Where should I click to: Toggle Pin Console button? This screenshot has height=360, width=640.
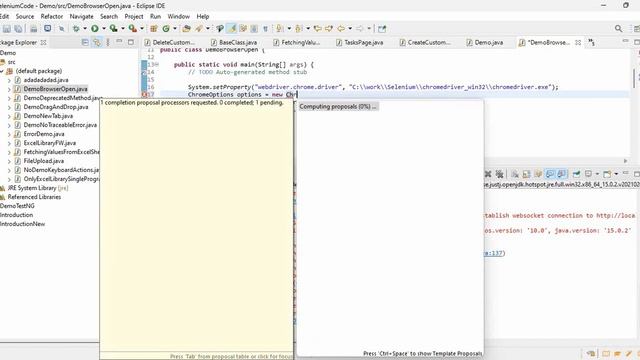(576, 174)
